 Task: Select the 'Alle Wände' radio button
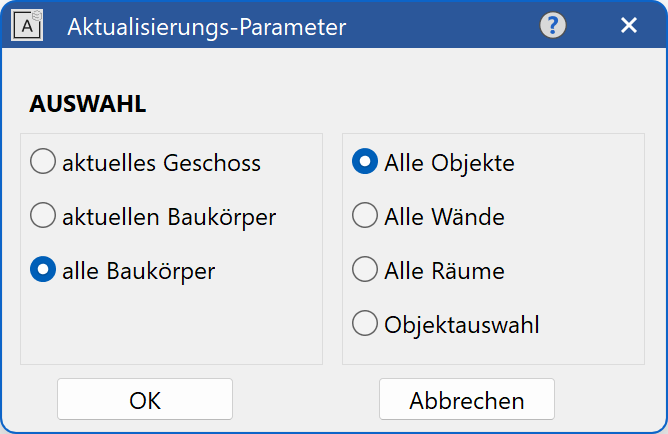pyautogui.click(x=365, y=216)
